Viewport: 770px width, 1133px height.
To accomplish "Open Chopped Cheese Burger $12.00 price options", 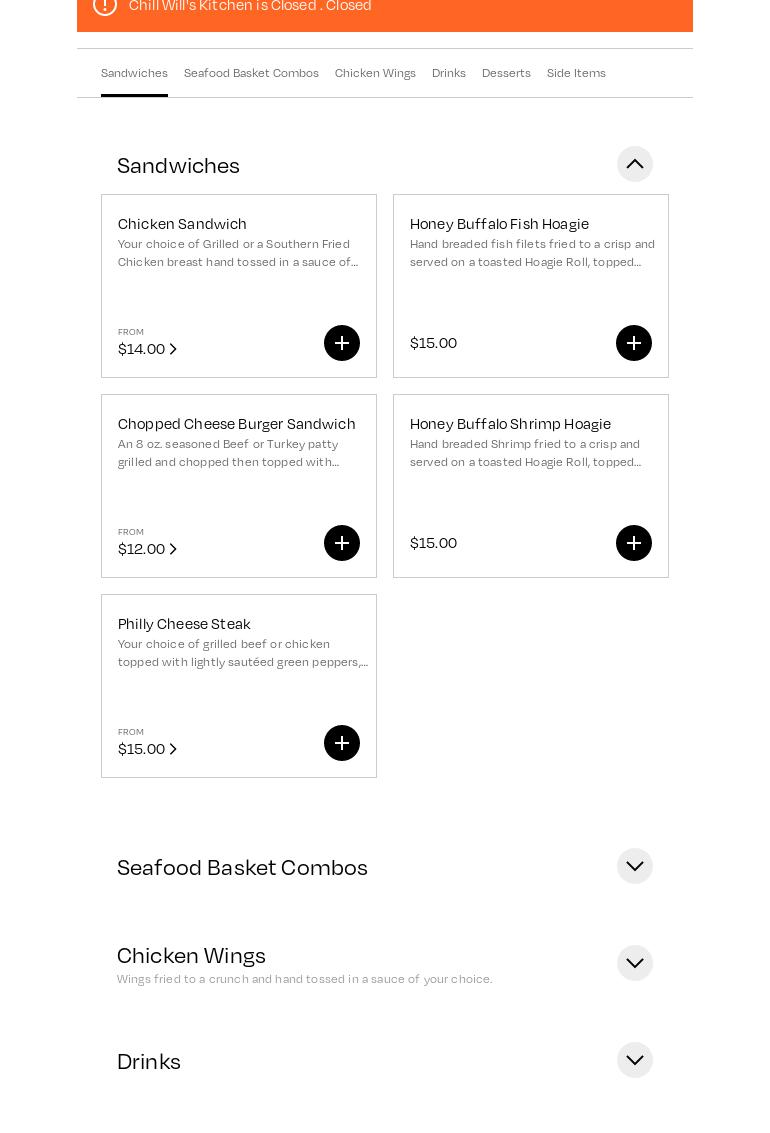I will pyautogui.click(x=148, y=549).
